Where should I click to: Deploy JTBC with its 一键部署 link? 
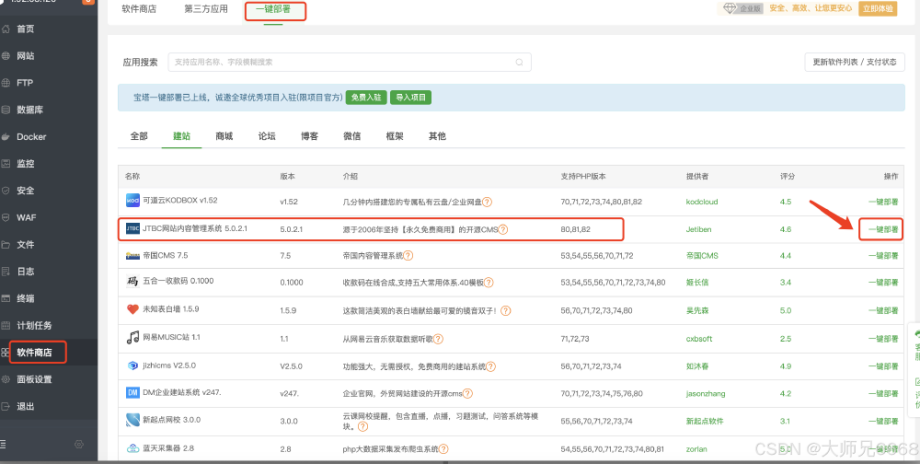(x=883, y=229)
